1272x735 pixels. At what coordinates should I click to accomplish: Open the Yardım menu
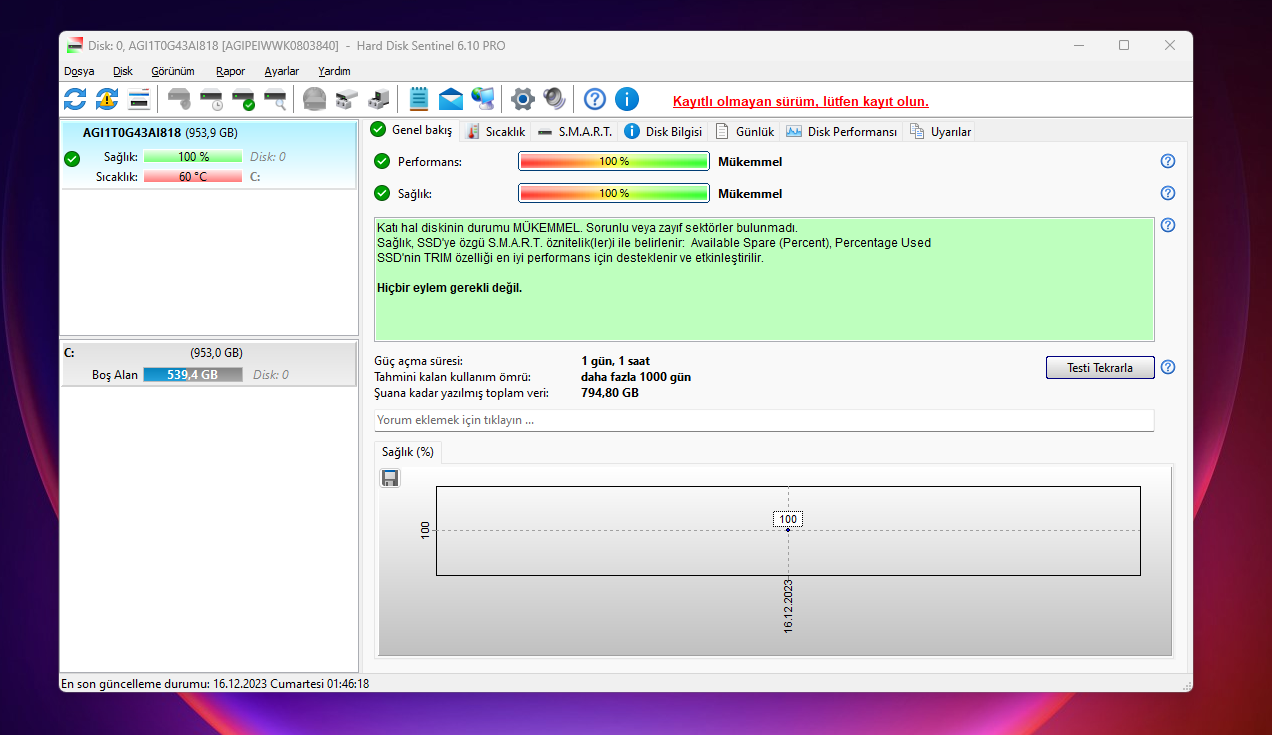point(334,71)
